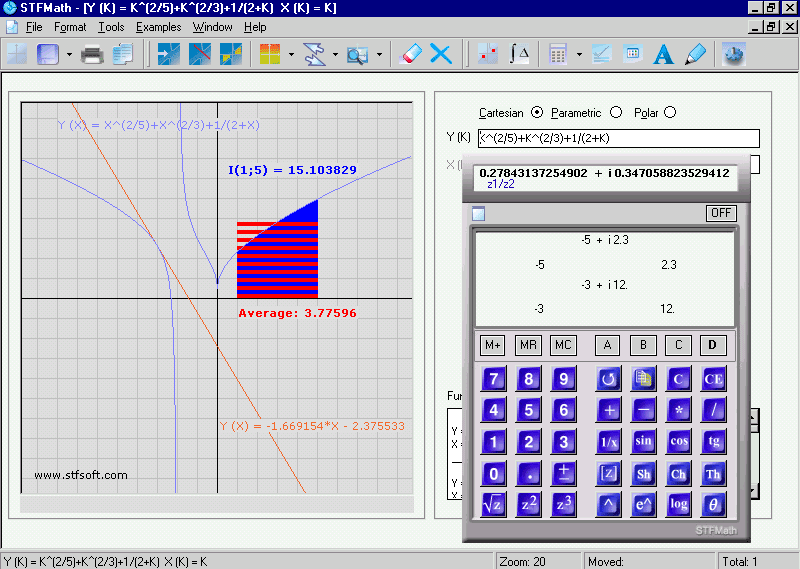Open the integral tool icon
The height and width of the screenshot is (569, 800).
pyautogui.click(x=519, y=54)
